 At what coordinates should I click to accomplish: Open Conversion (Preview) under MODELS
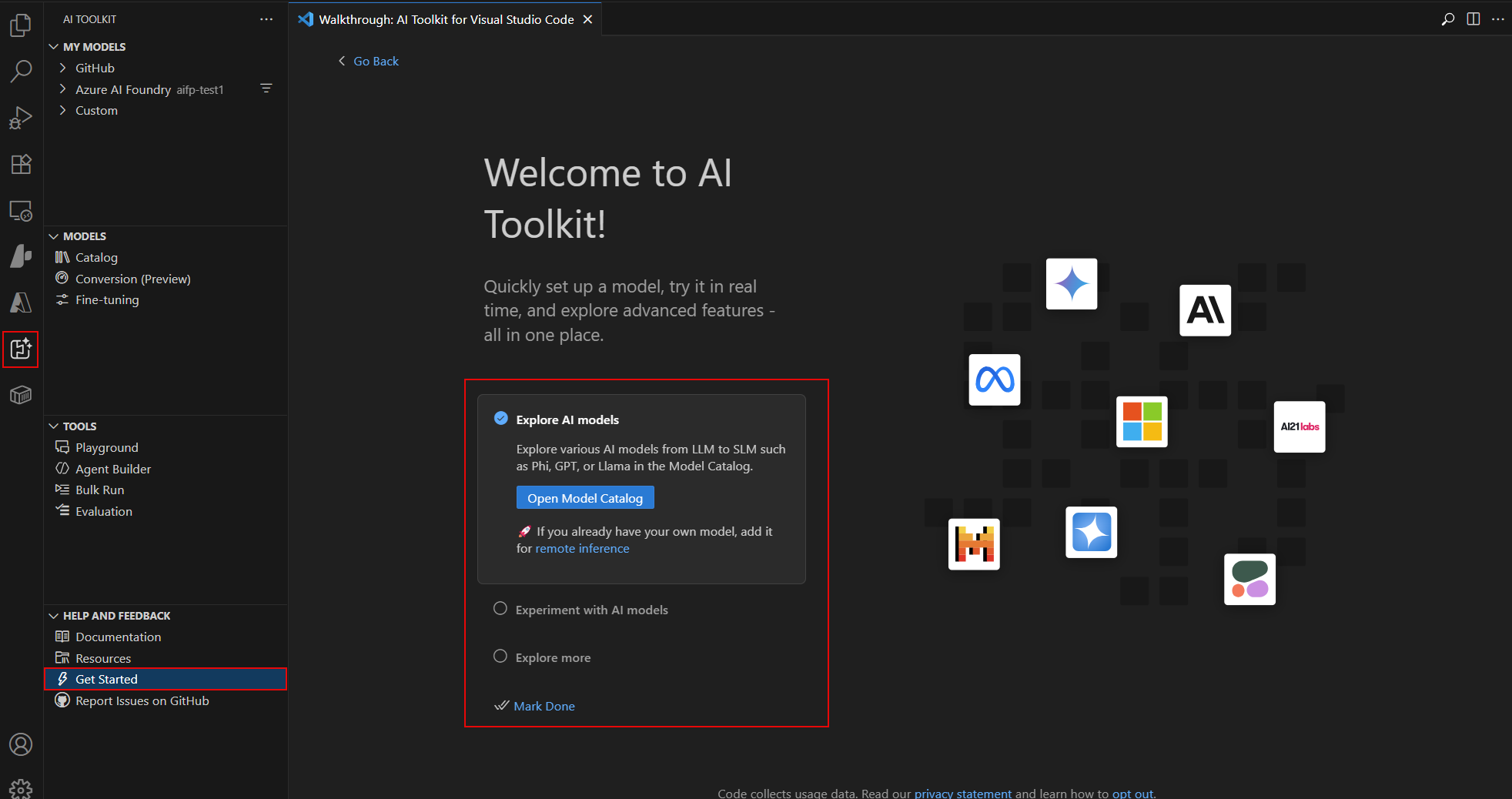pos(132,279)
